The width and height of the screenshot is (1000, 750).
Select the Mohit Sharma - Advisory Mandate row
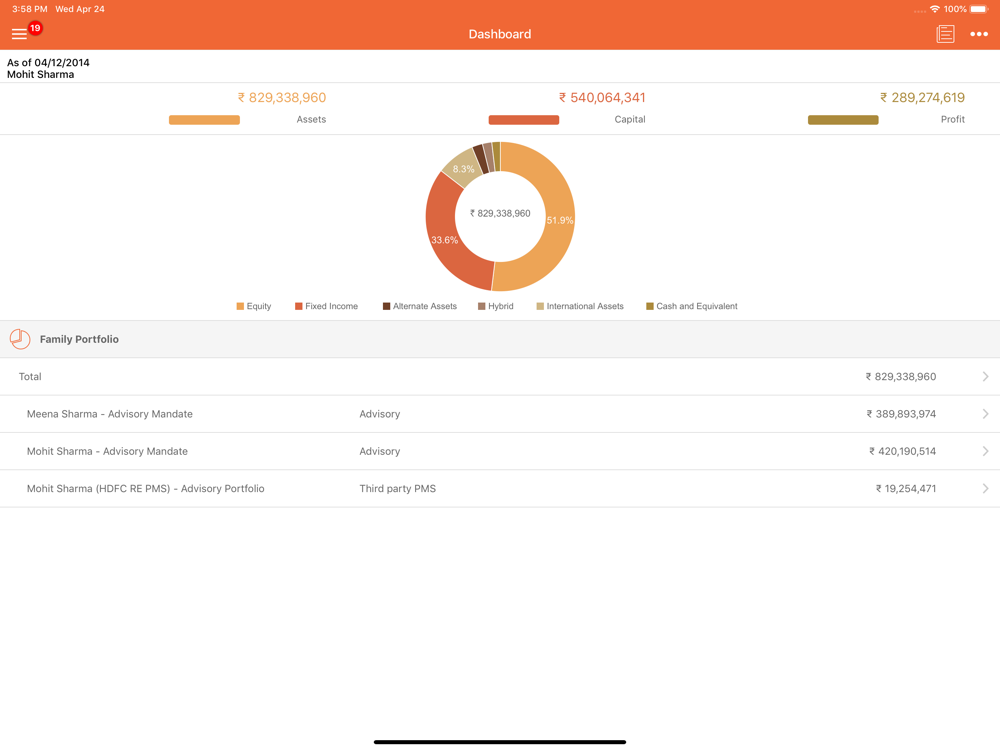point(500,451)
